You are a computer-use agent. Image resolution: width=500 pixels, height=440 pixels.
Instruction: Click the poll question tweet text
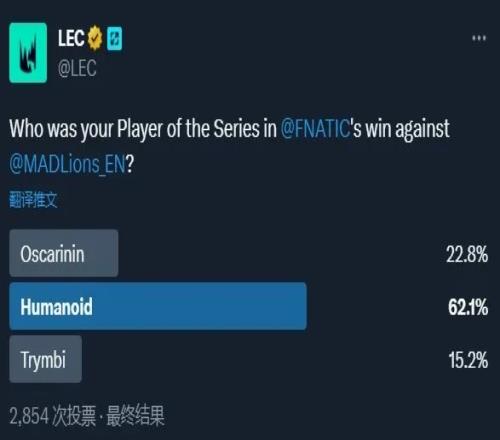coord(229,146)
